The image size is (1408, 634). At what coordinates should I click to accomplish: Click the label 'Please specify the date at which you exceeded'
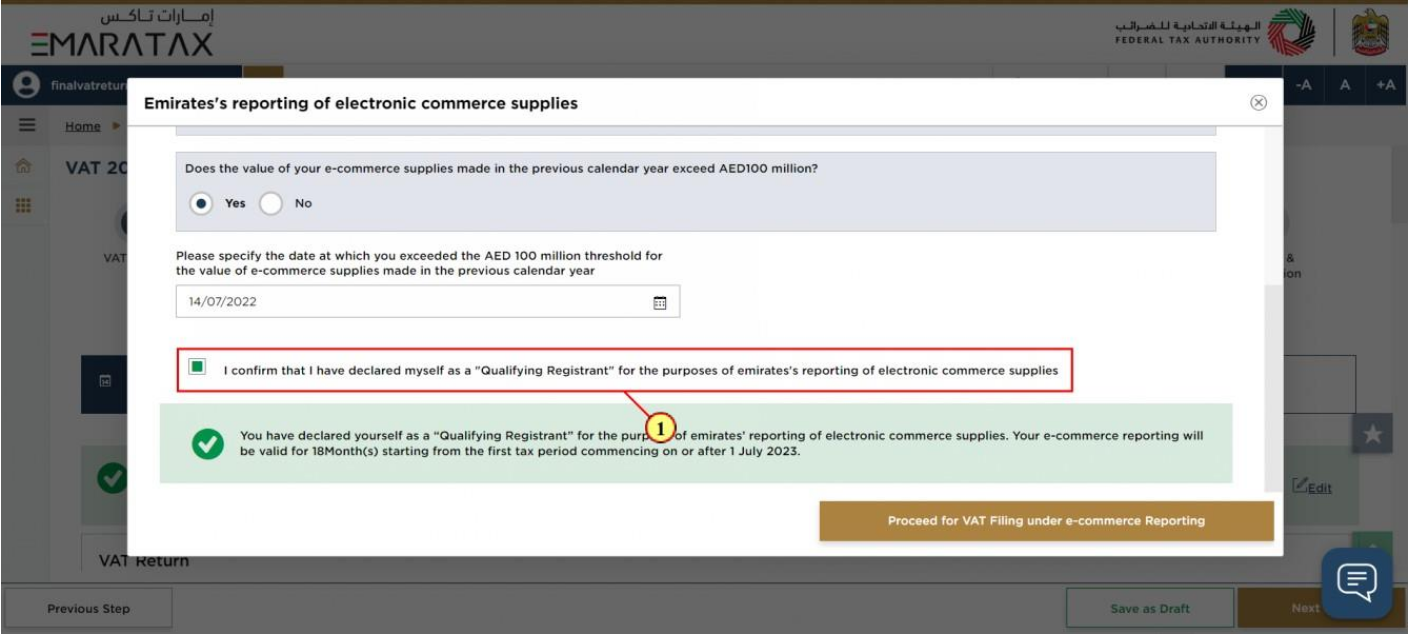click(x=419, y=263)
